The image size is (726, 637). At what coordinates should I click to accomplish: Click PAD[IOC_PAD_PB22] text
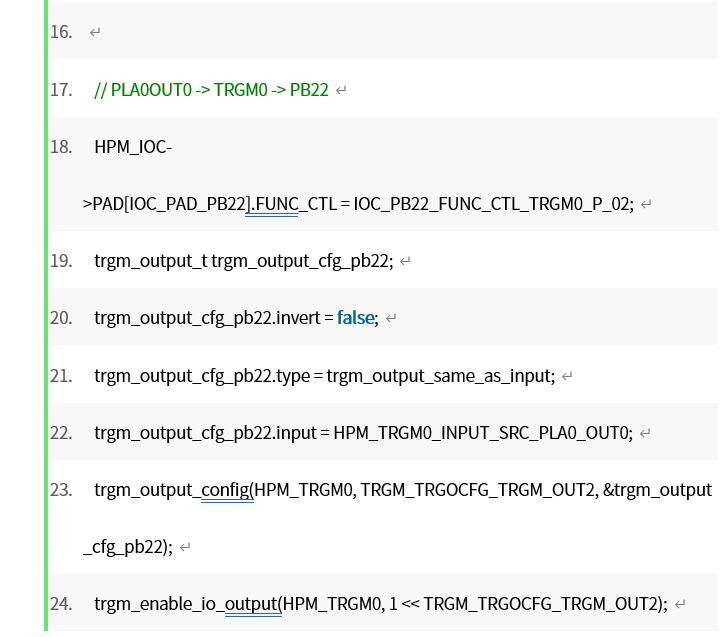171,204
